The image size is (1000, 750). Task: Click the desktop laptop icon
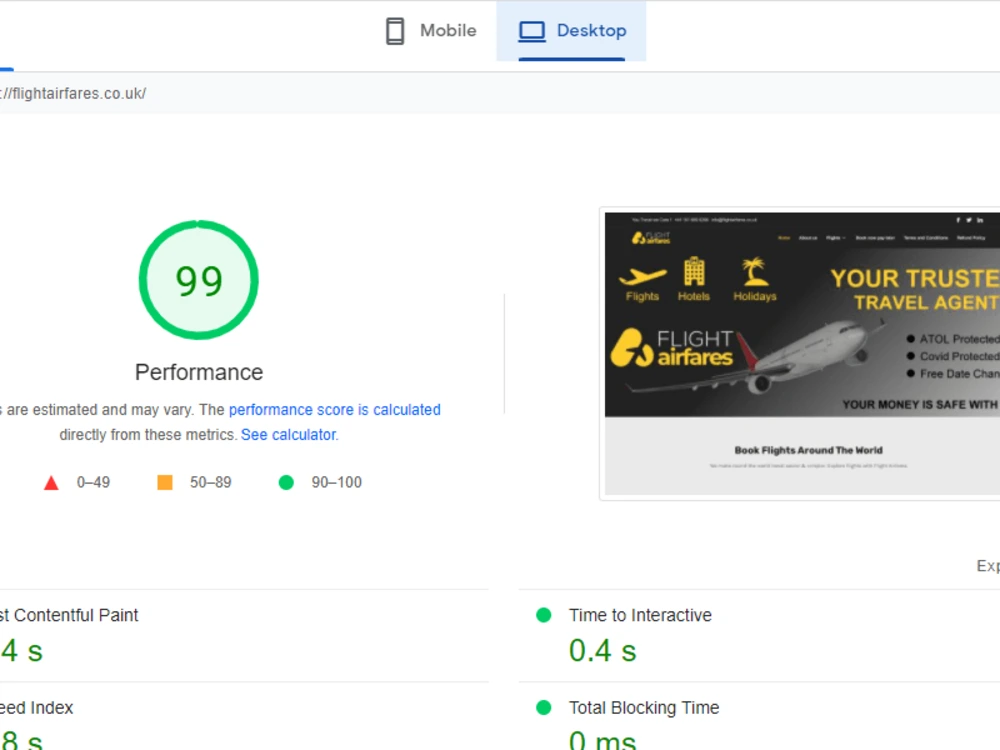pyautogui.click(x=531, y=31)
